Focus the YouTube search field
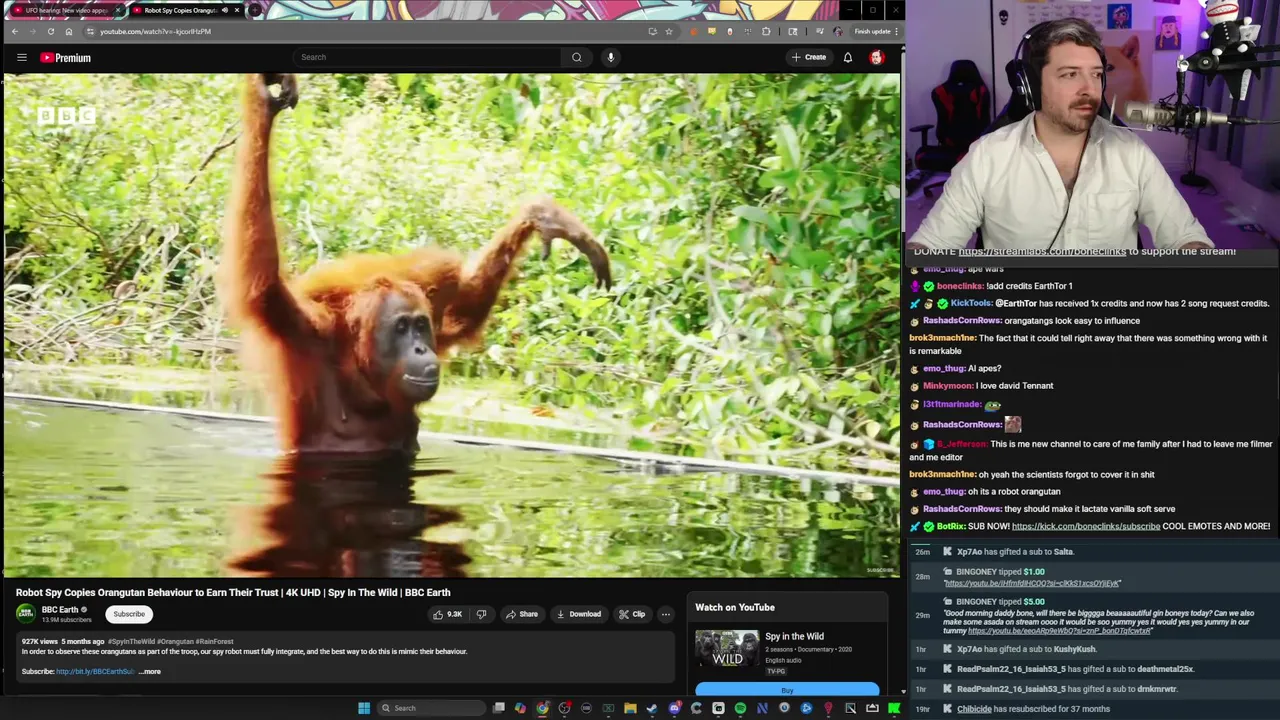This screenshot has width=1280, height=720. [428, 57]
